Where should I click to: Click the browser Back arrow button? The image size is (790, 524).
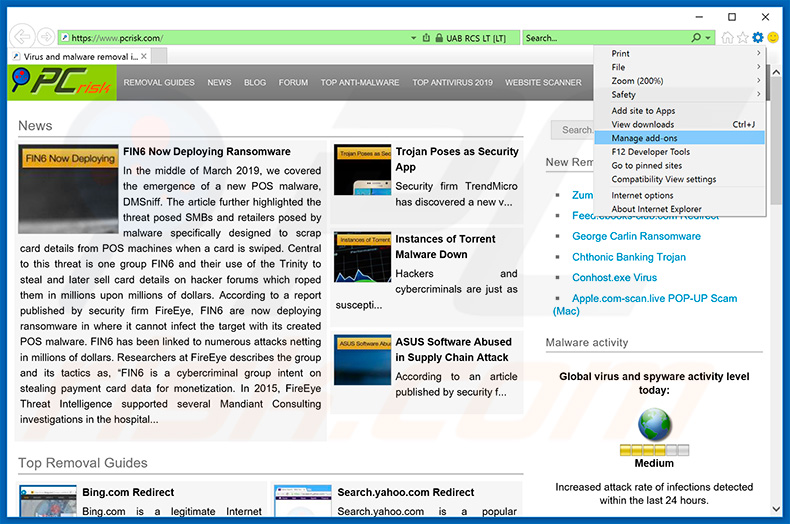(22, 36)
